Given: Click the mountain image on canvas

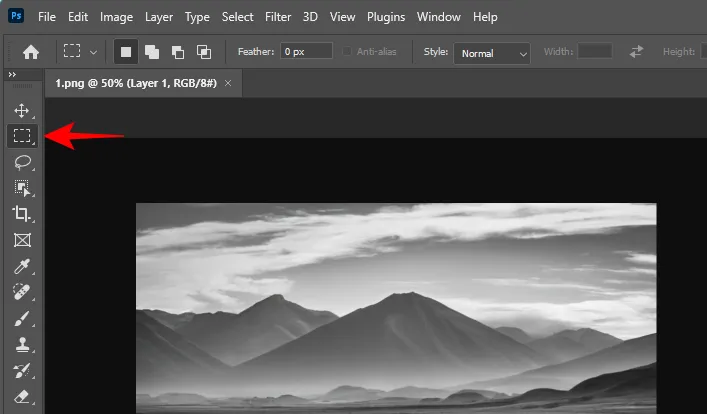Looking at the screenshot, I should pyautogui.click(x=396, y=308).
